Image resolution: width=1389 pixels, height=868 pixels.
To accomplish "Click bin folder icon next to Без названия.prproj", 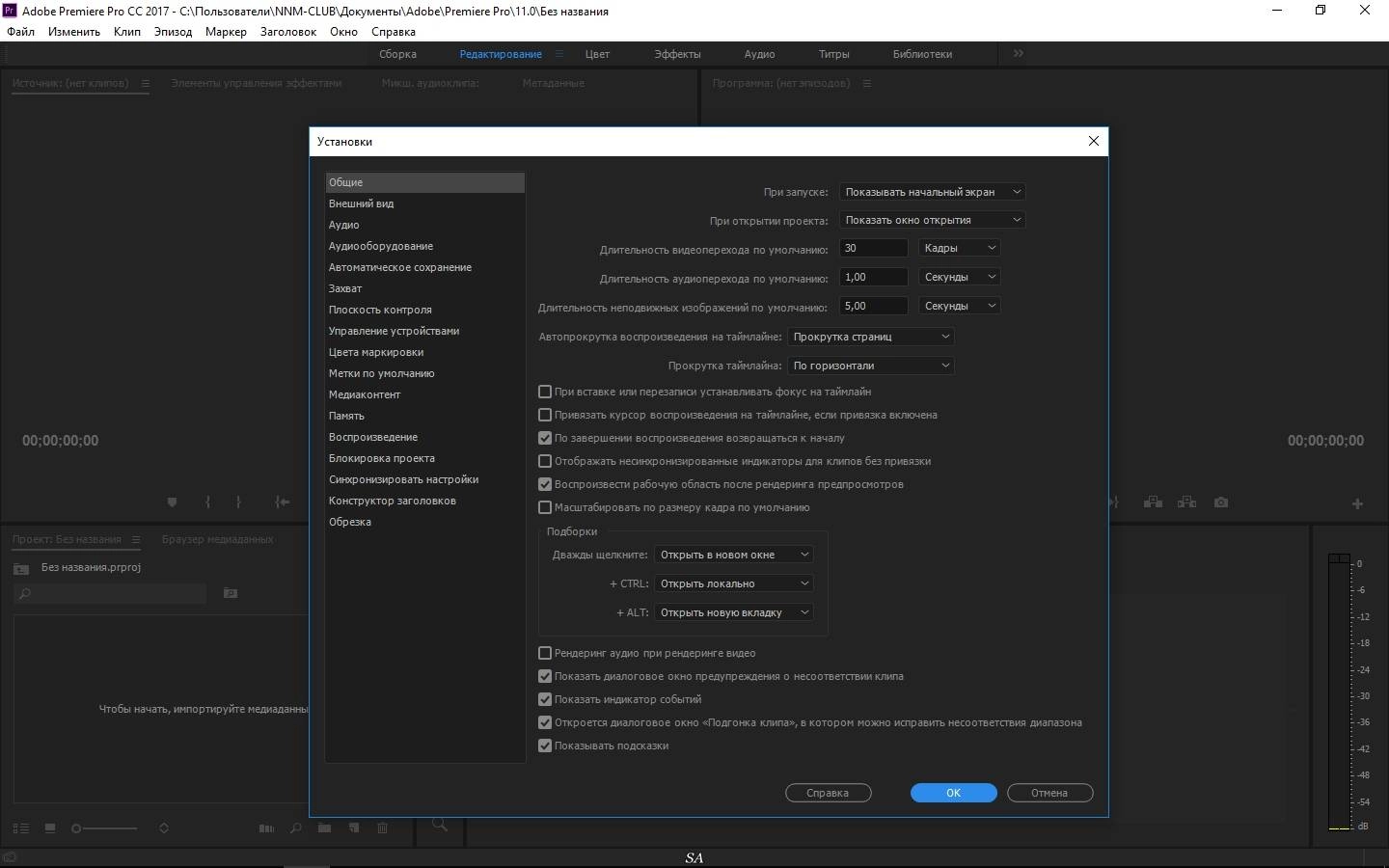I will pos(21,568).
